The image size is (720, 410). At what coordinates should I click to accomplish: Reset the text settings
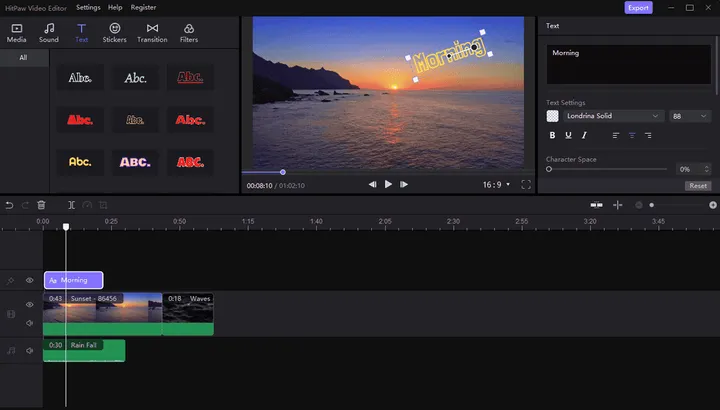pos(698,186)
